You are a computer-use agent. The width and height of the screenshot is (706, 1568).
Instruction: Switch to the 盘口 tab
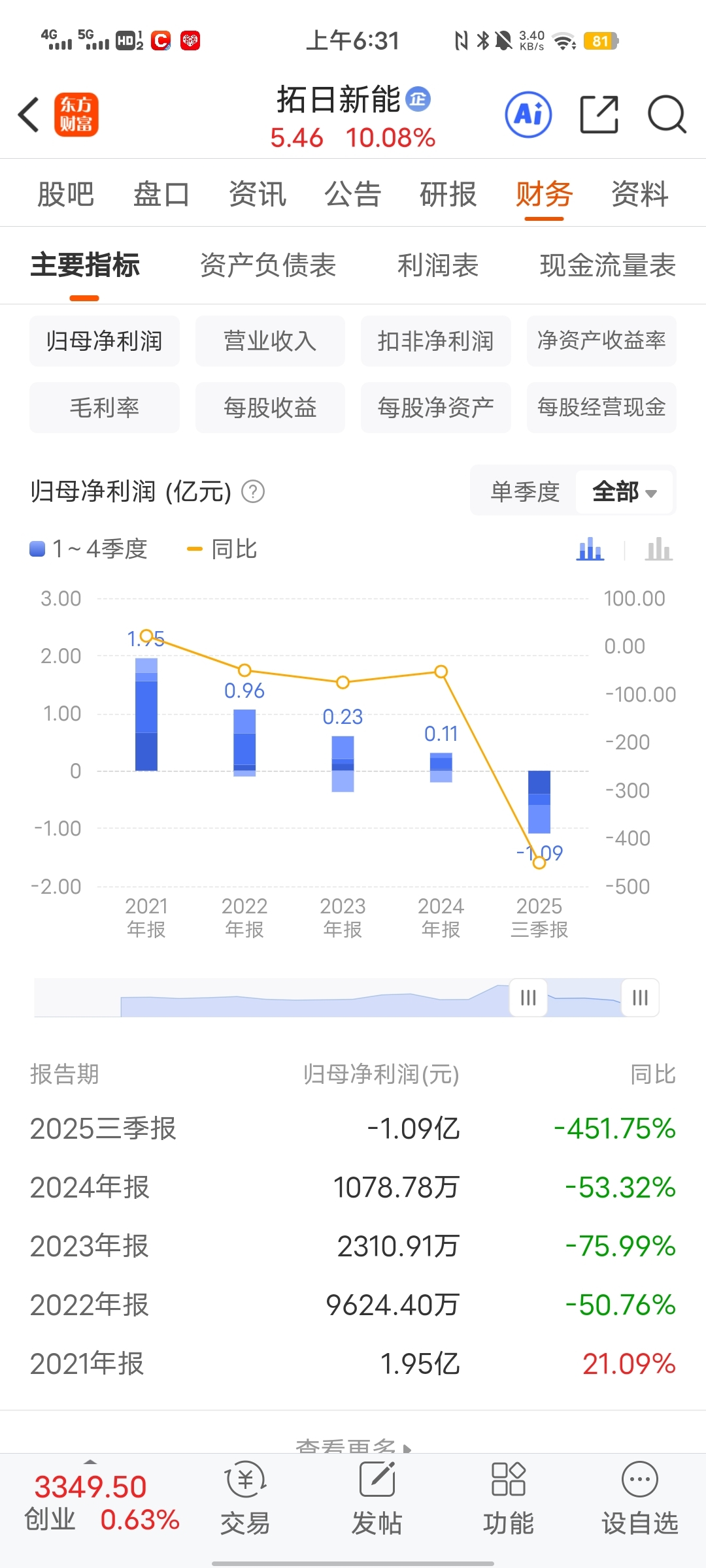click(161, 194)
